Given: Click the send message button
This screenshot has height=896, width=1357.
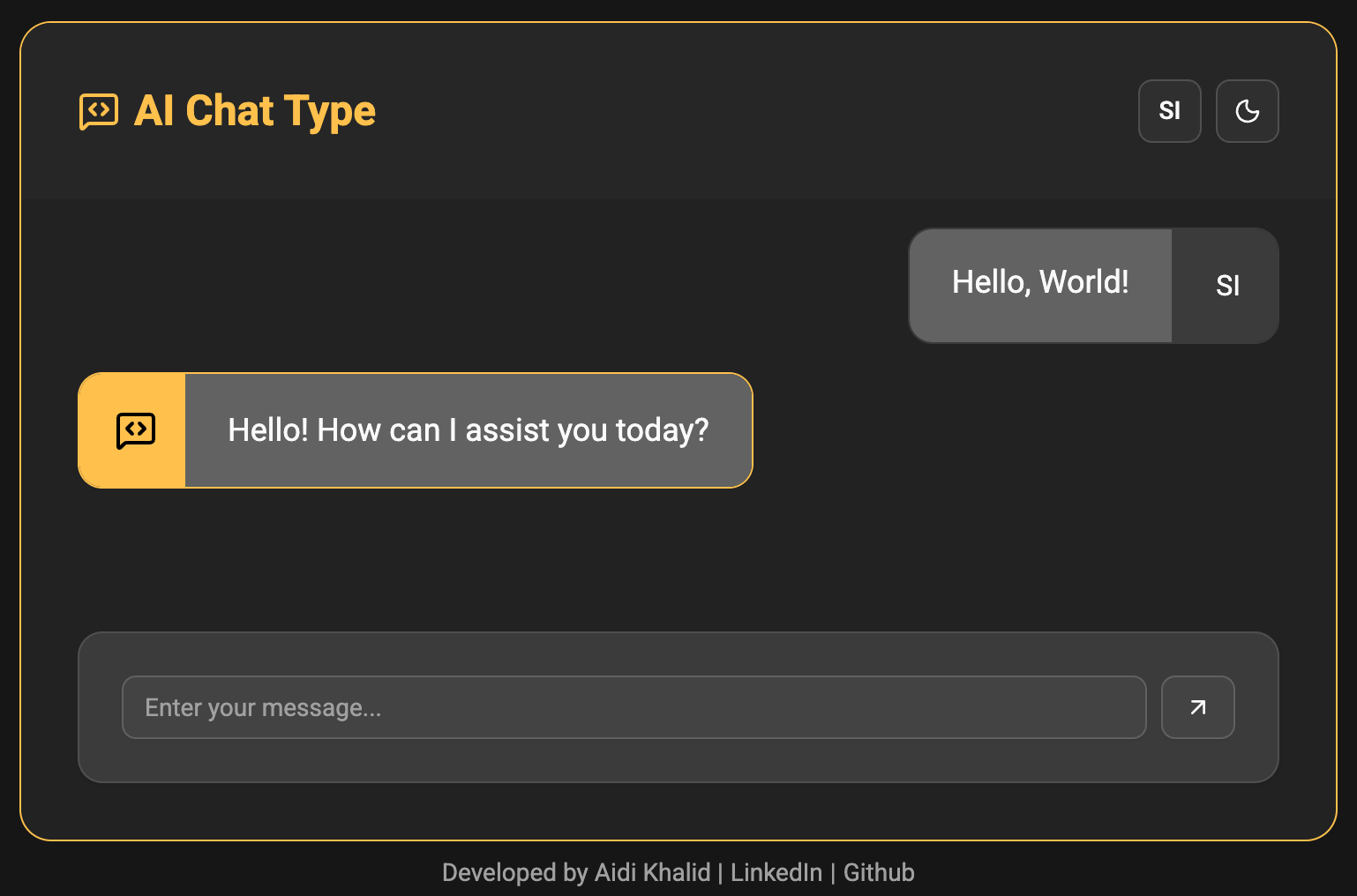Looking at the screenshot, I should 1197,706.
